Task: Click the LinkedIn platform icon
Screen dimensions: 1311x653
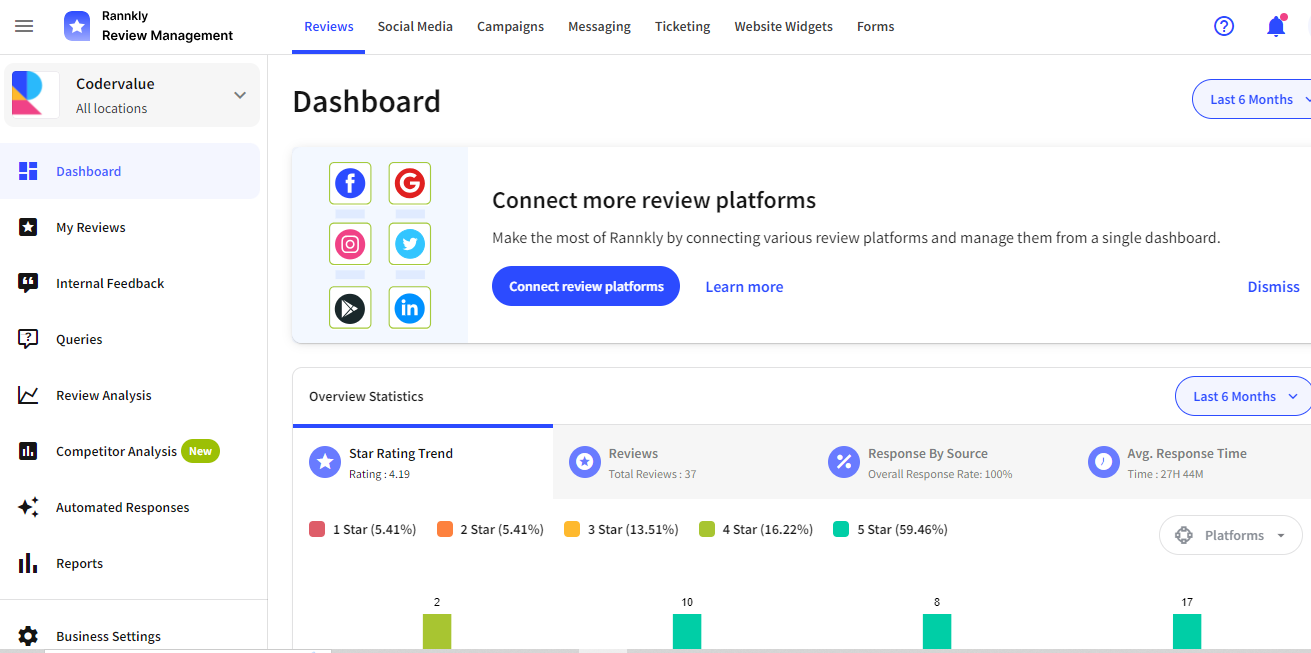Action: coord(410,308)
